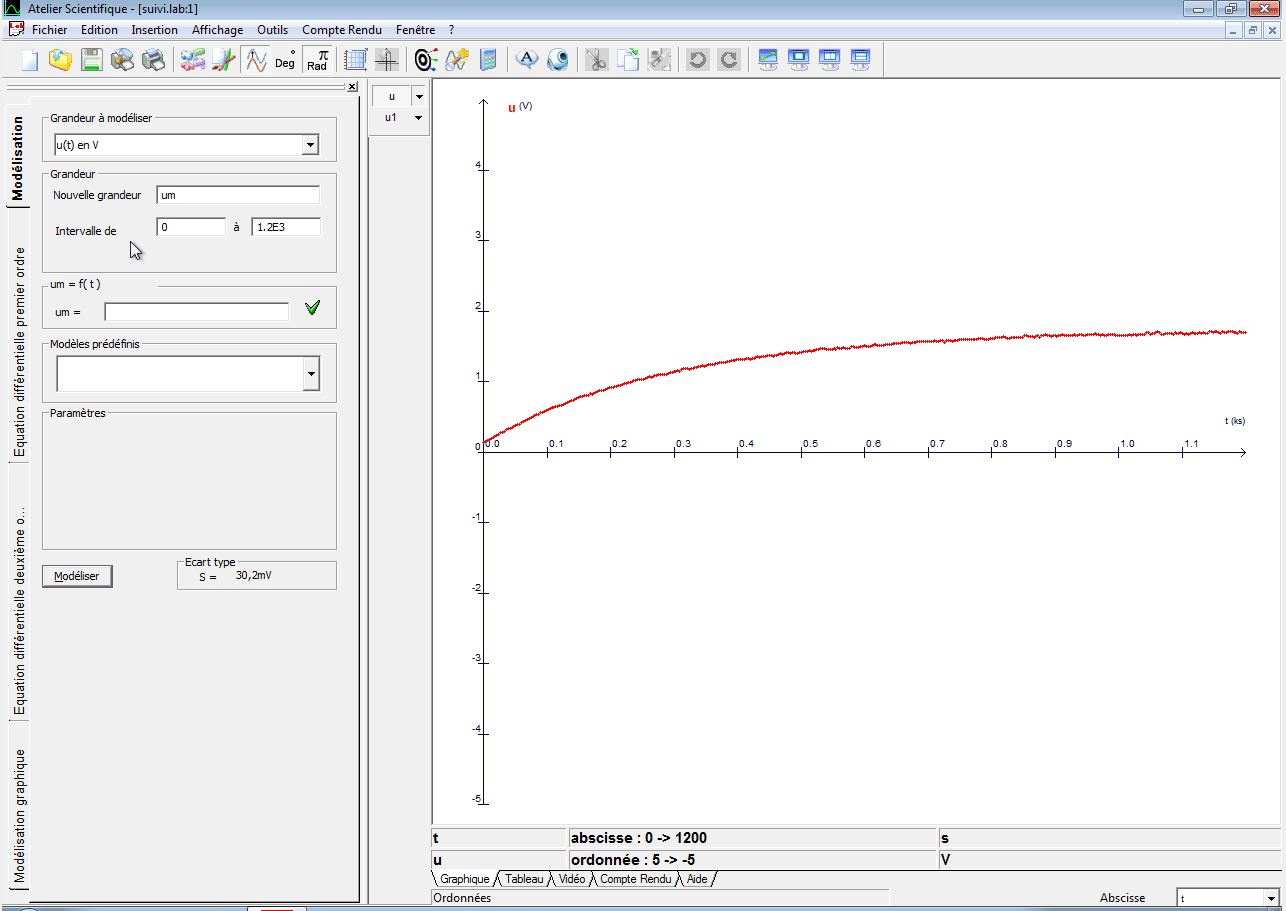This screenshot has height=911, width=1286.
Task: Click the greyed icon right of paste
Action: point(659,60)
